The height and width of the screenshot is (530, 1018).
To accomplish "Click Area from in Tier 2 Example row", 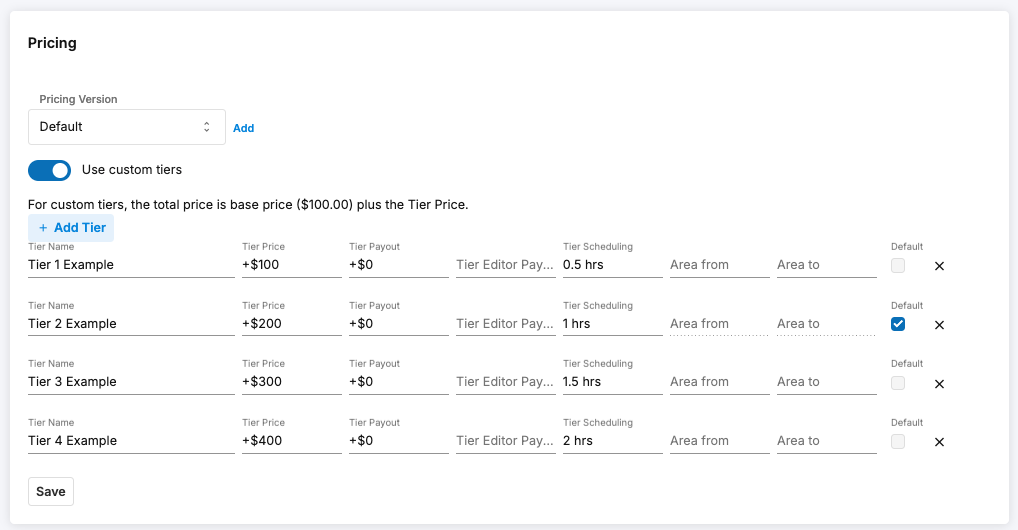I will coord(719,323).
